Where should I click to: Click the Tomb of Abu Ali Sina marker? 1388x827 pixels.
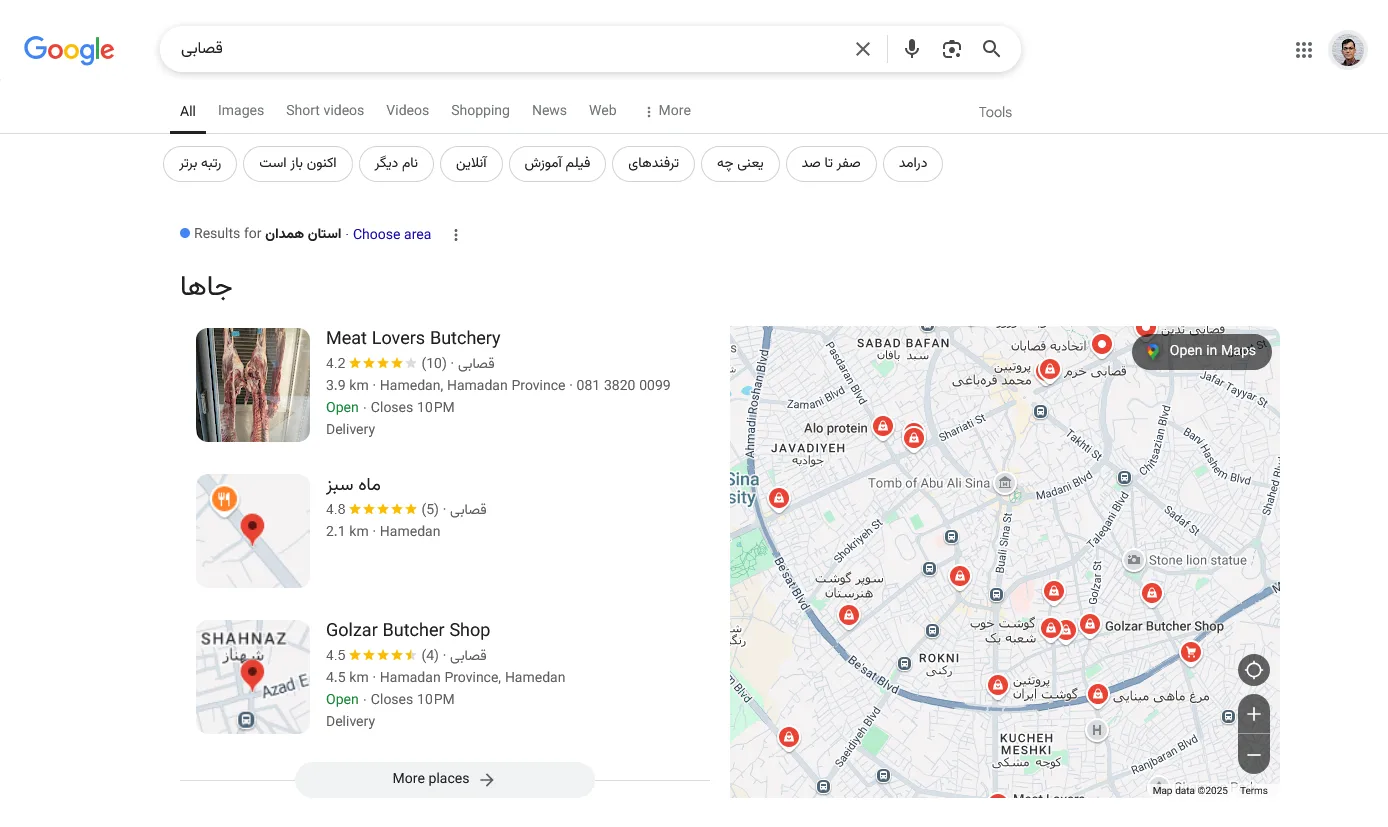click(1006, 484)
